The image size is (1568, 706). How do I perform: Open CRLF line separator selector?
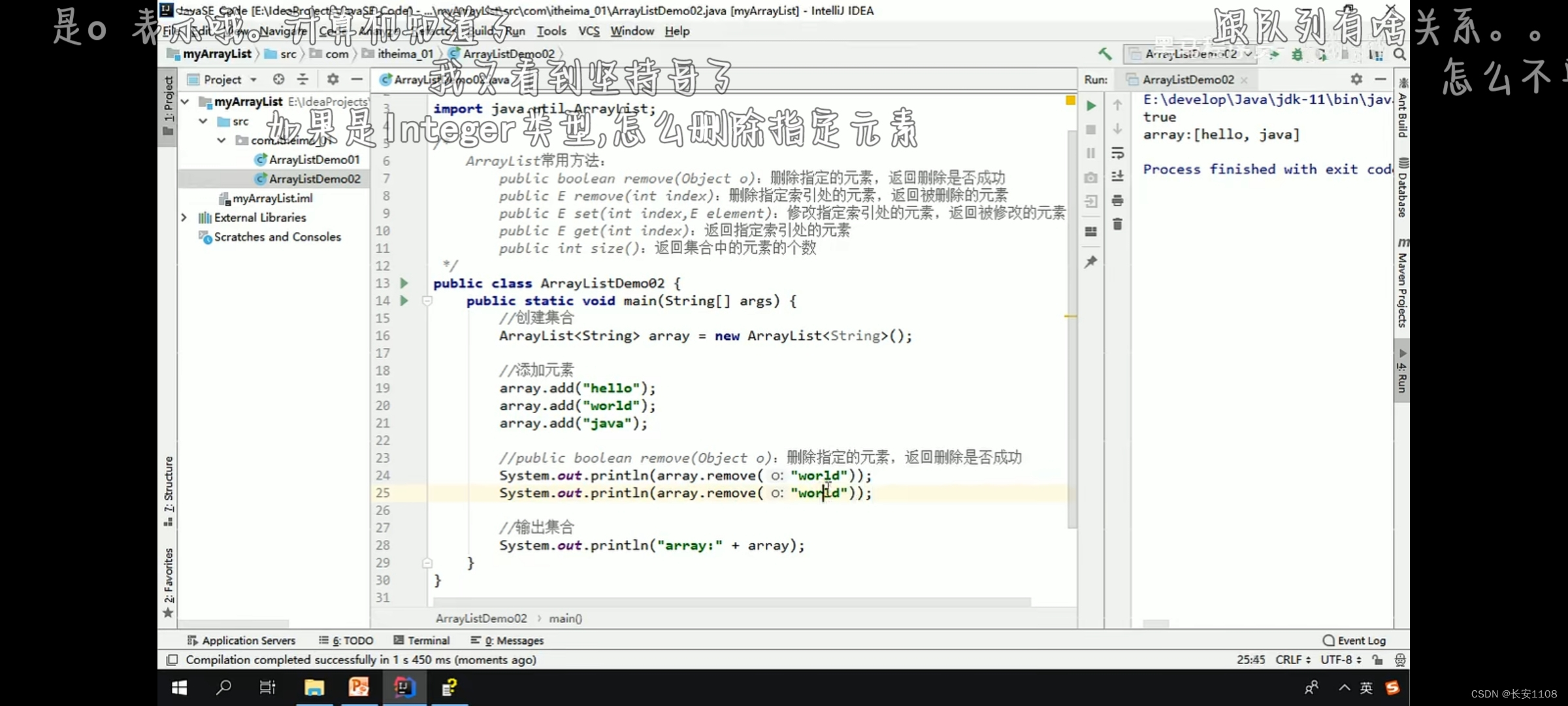pos(1293,660)
